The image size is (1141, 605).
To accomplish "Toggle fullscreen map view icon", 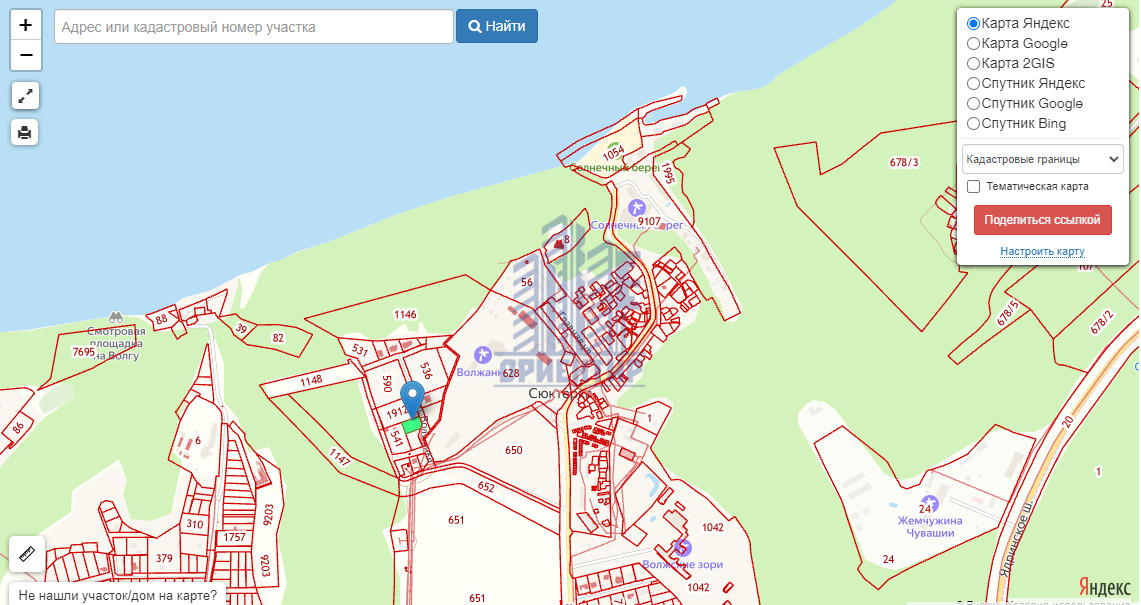I will (x=25, y=95).
